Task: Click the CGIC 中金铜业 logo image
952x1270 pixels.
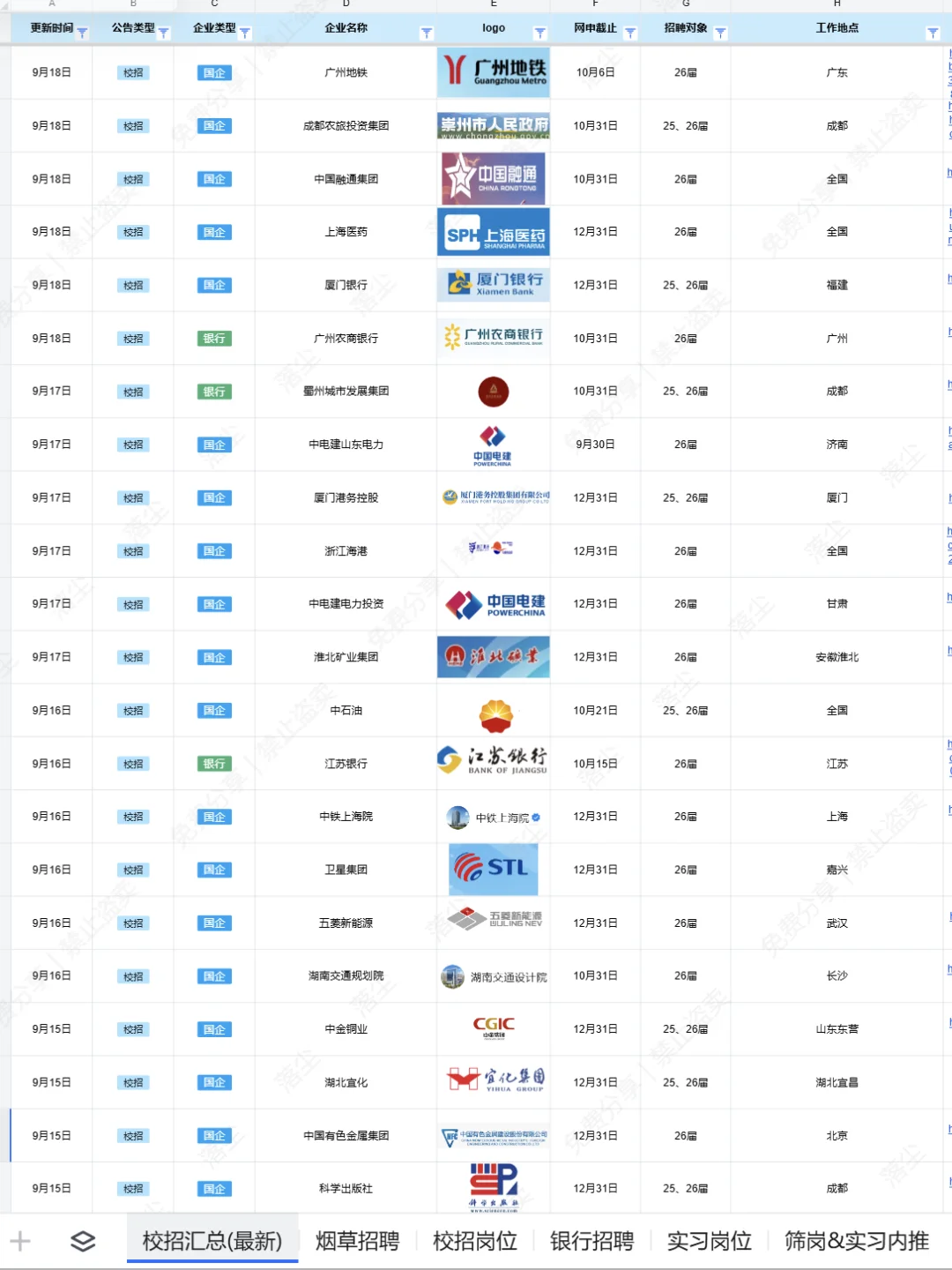Action: 494,1028
